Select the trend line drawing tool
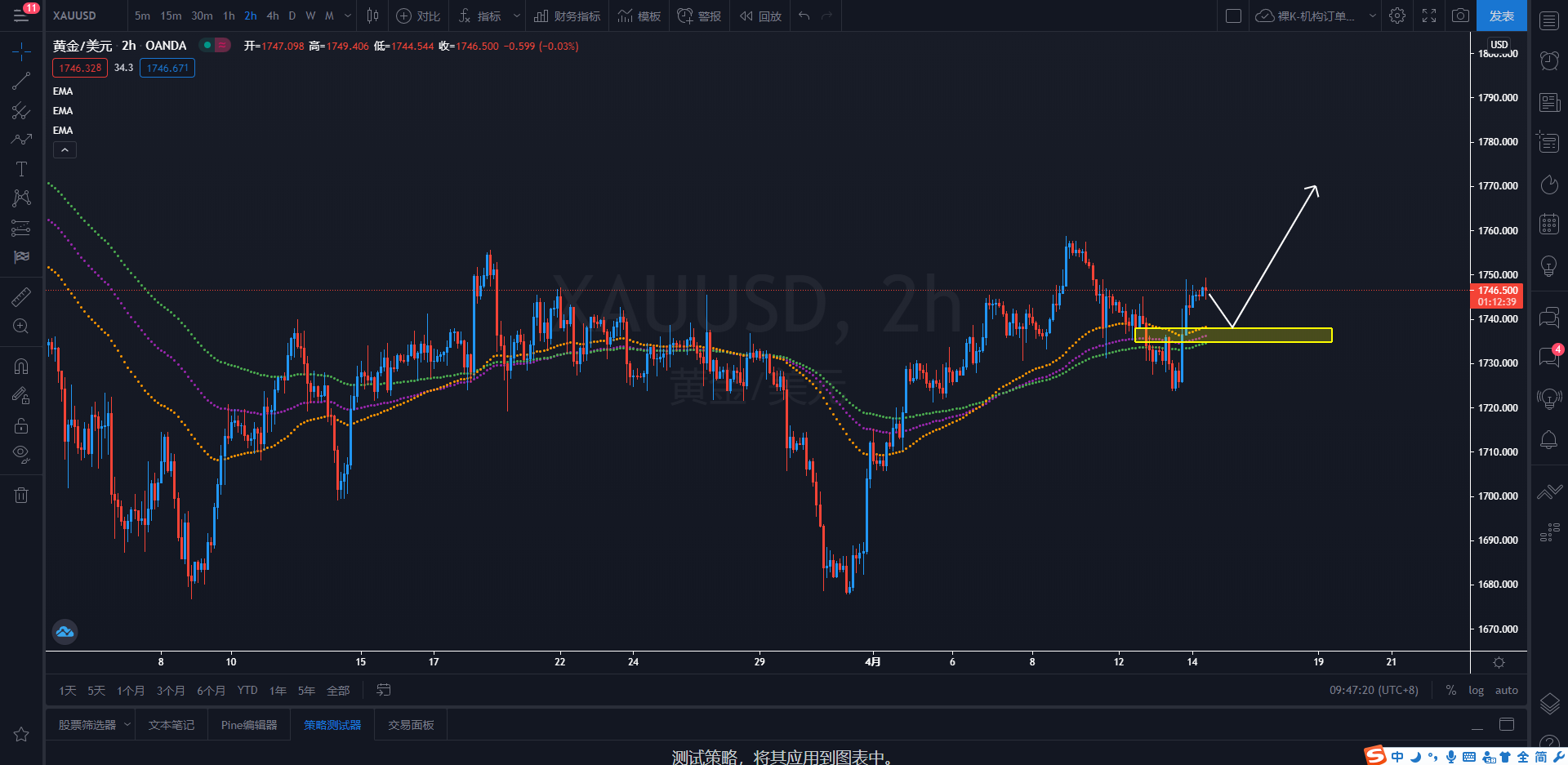 [x=21, y=81]
